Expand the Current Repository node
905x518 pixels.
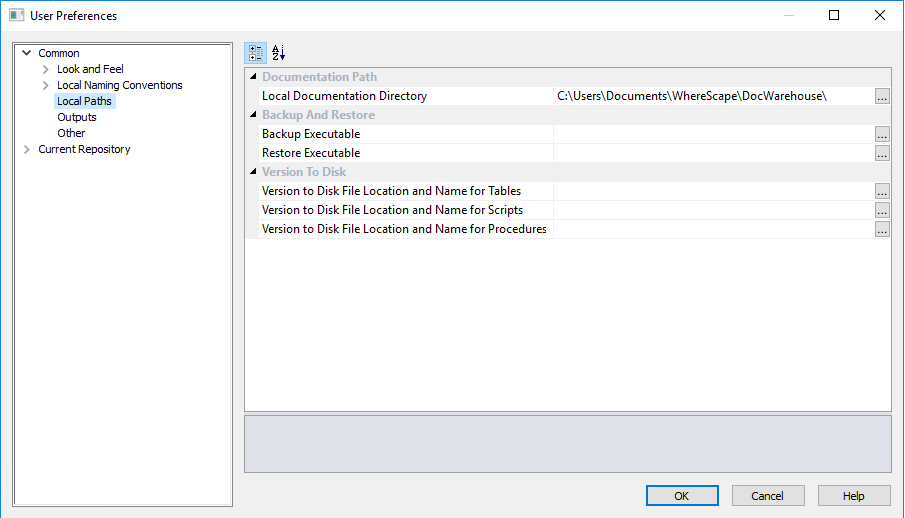point(27,150)
